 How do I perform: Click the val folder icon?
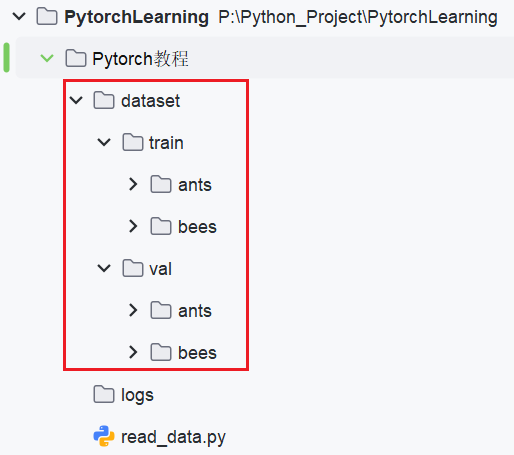tap(133, 268)
